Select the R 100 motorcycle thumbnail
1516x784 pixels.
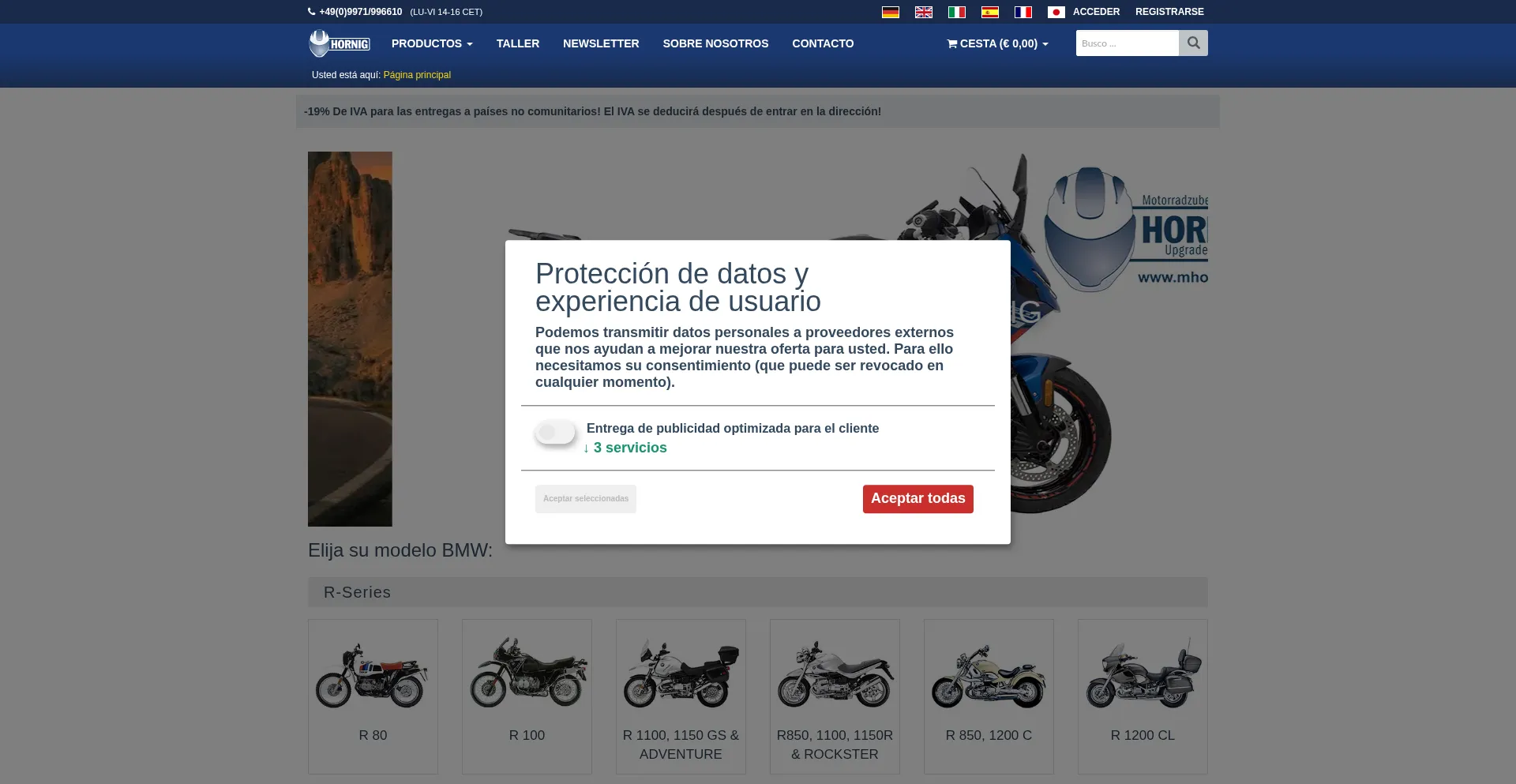[x=527, y=673]
